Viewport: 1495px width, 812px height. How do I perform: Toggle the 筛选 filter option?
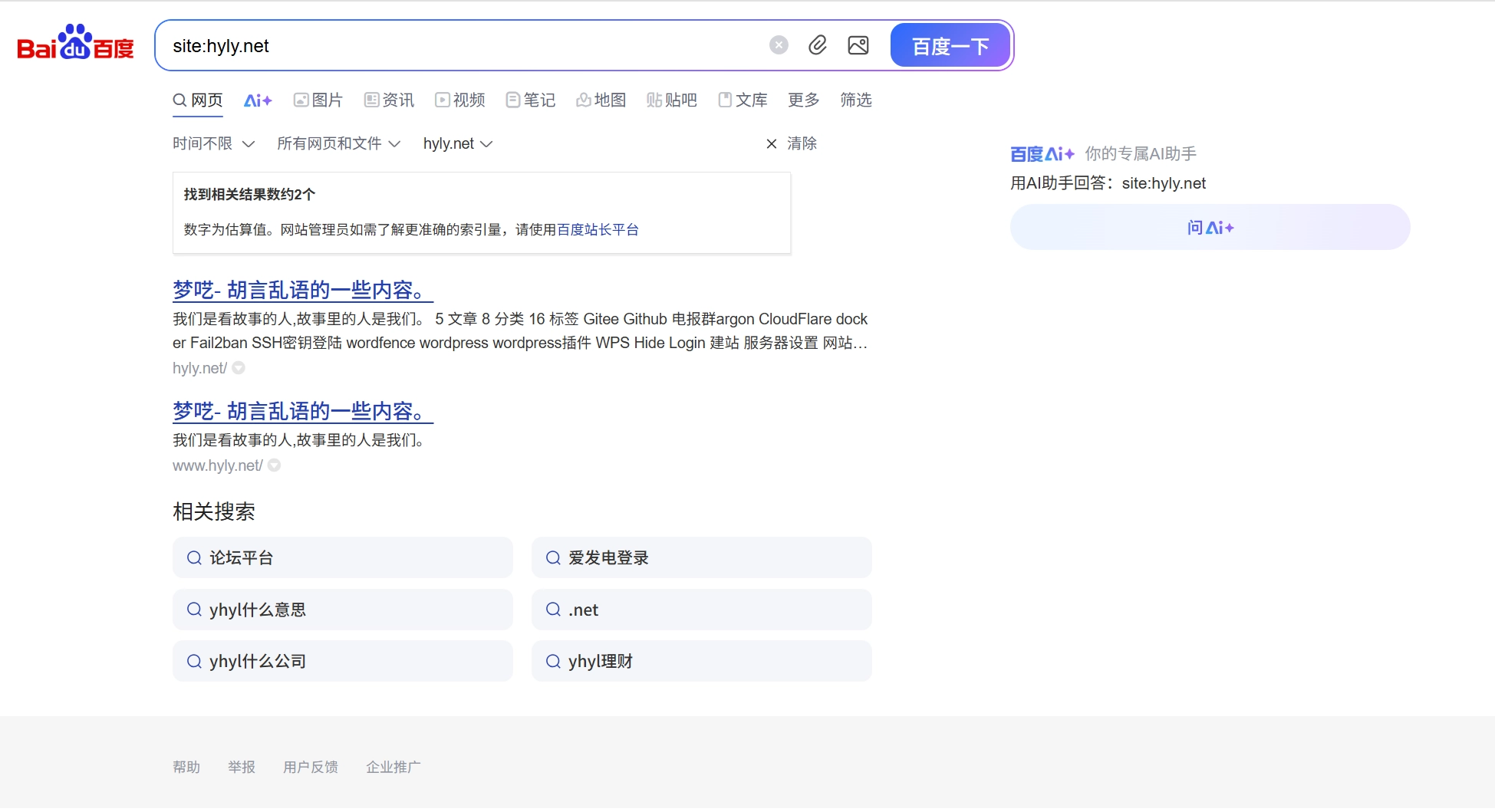tap(856, 100)
